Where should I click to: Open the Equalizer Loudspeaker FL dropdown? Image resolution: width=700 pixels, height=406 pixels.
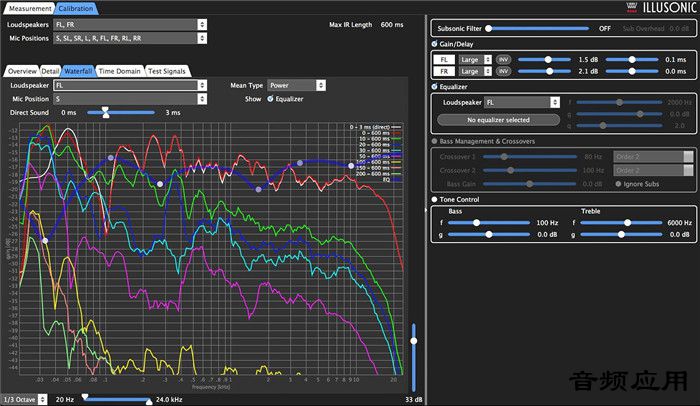(522, 102)
